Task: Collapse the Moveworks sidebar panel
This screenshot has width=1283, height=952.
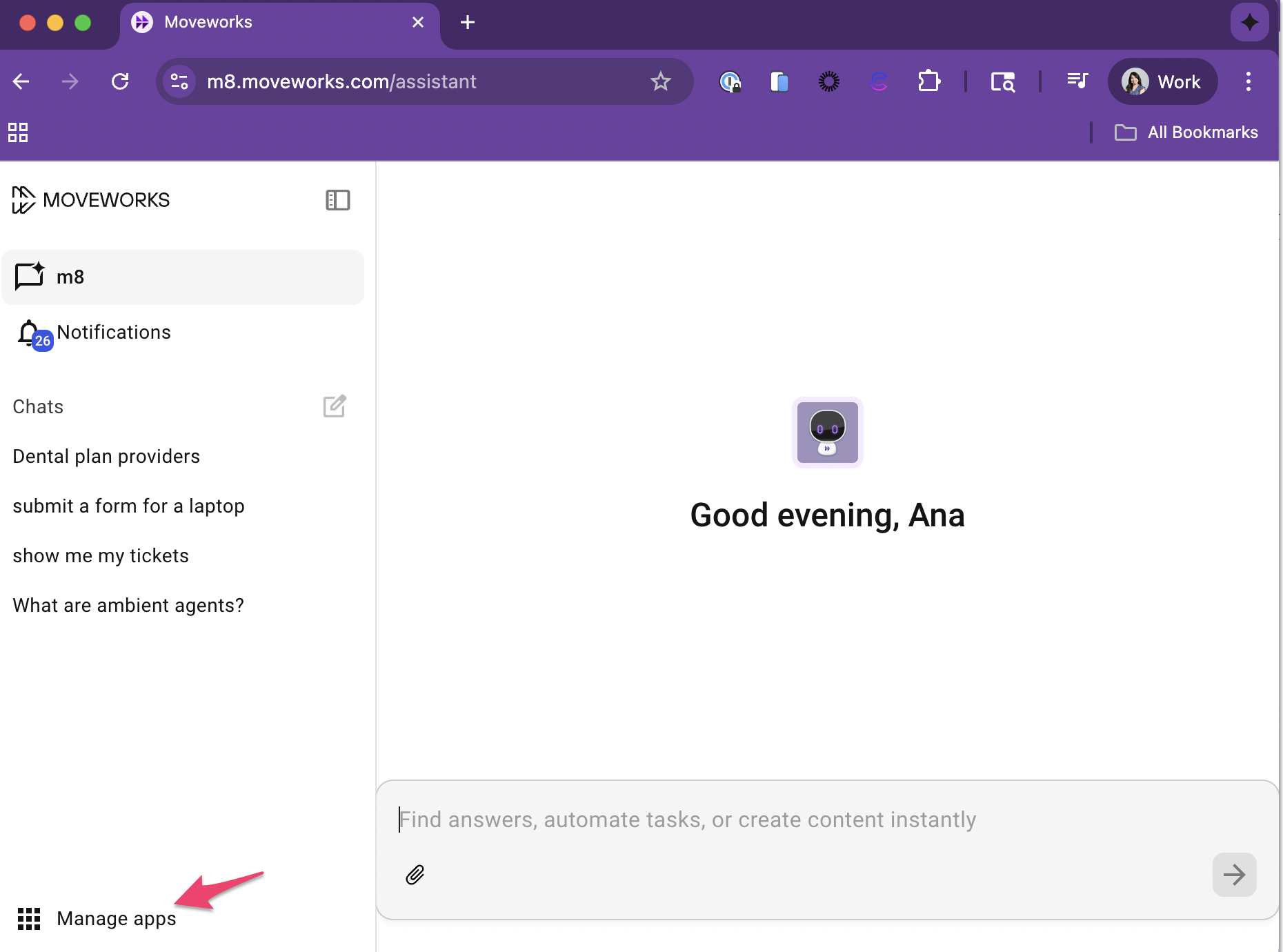Action: pyautogui.click(x=337, y=200)
